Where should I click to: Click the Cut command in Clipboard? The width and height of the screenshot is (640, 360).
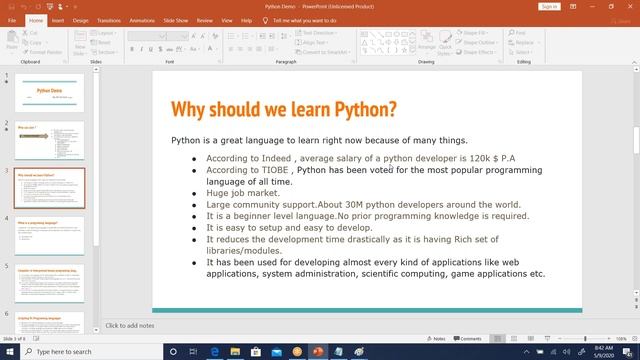coord(30,33)
